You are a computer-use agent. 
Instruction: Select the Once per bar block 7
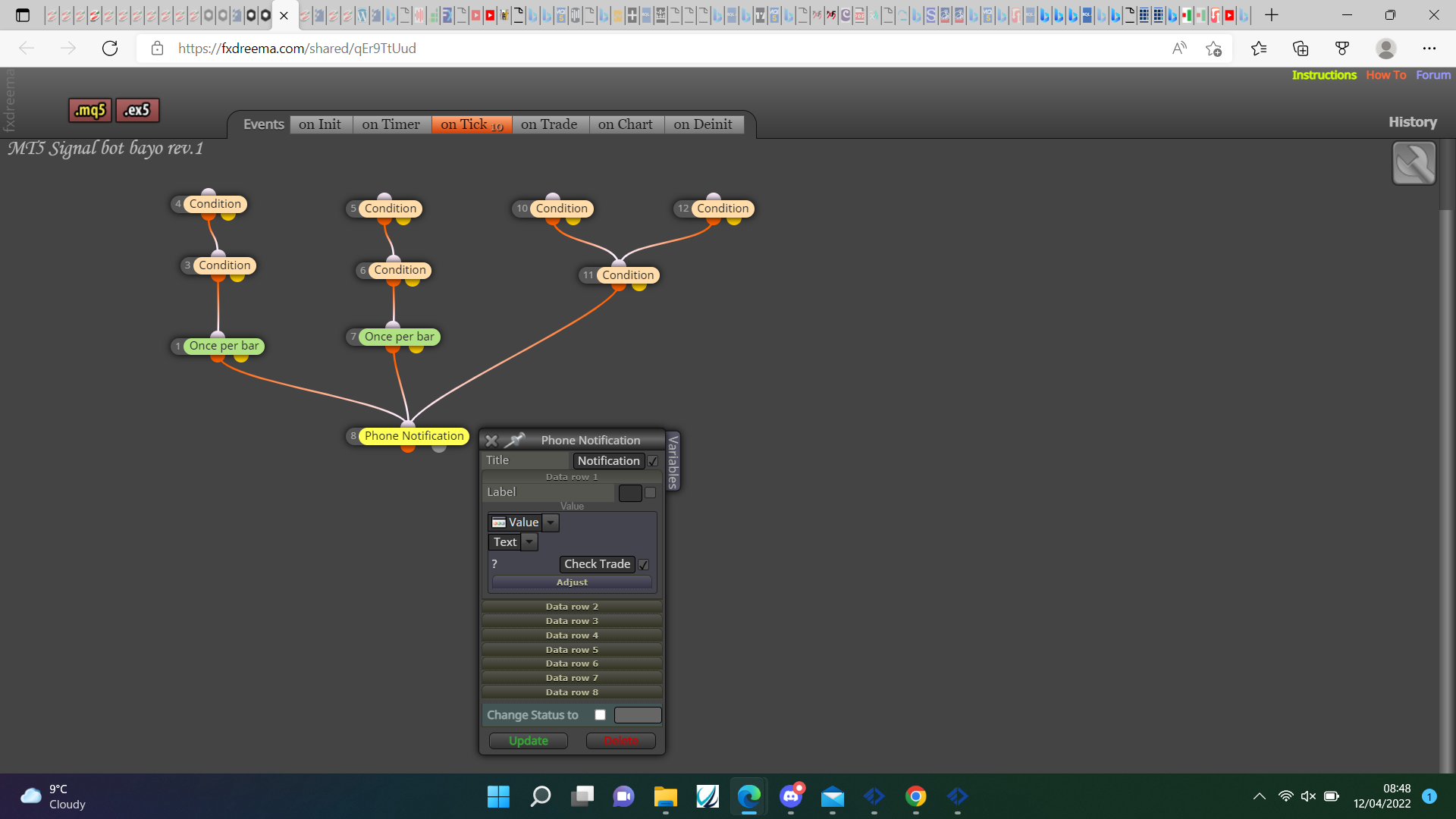399,337
